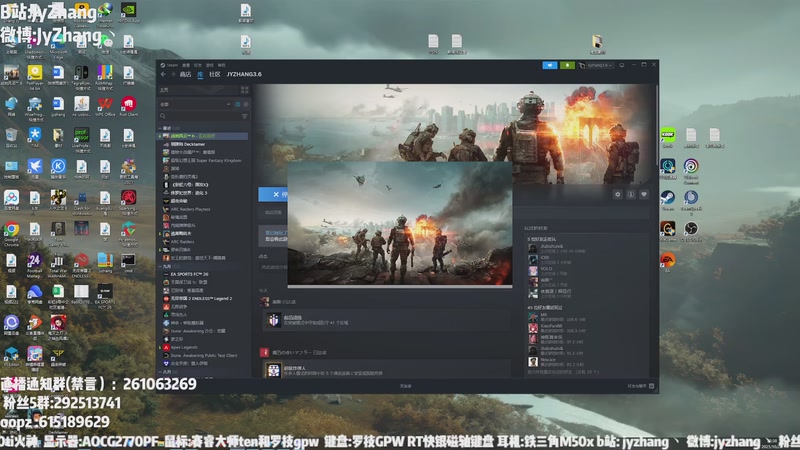Select ARC Raiders in the game list
Image resolution: width=800 pixels, height=450 pixels.
point(179,242)
